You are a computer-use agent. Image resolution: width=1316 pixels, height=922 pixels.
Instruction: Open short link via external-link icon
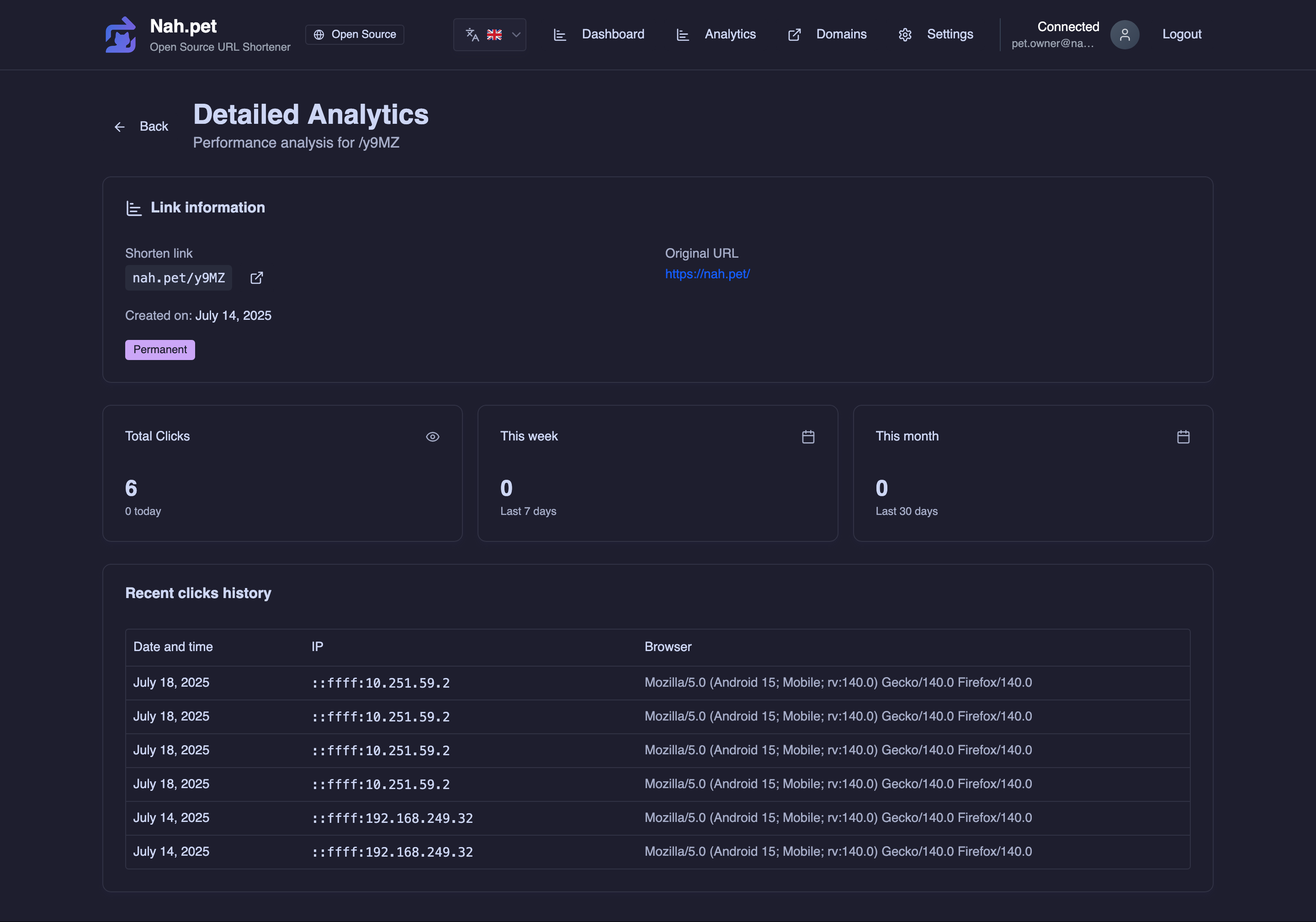tap(256, 278)
